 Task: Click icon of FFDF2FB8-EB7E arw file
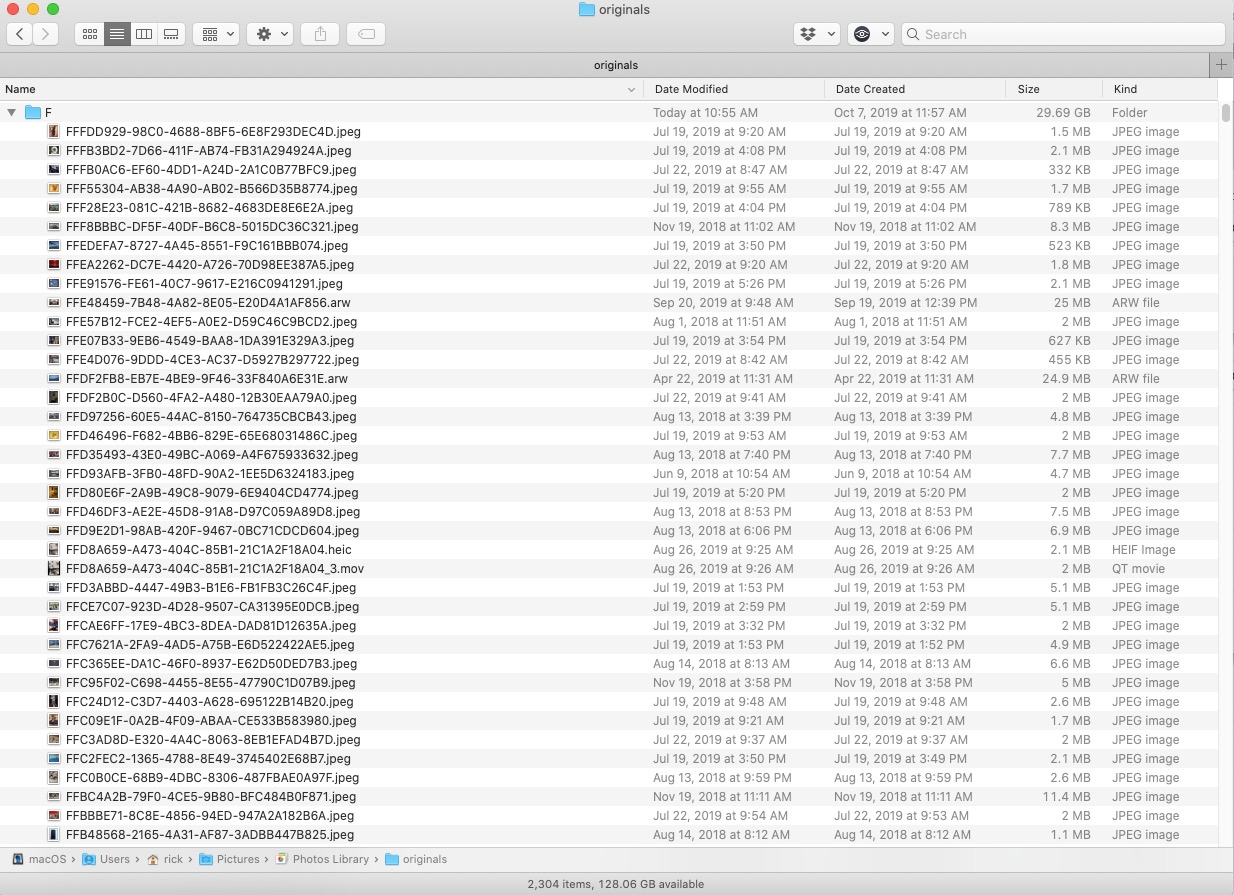[54, 379]
